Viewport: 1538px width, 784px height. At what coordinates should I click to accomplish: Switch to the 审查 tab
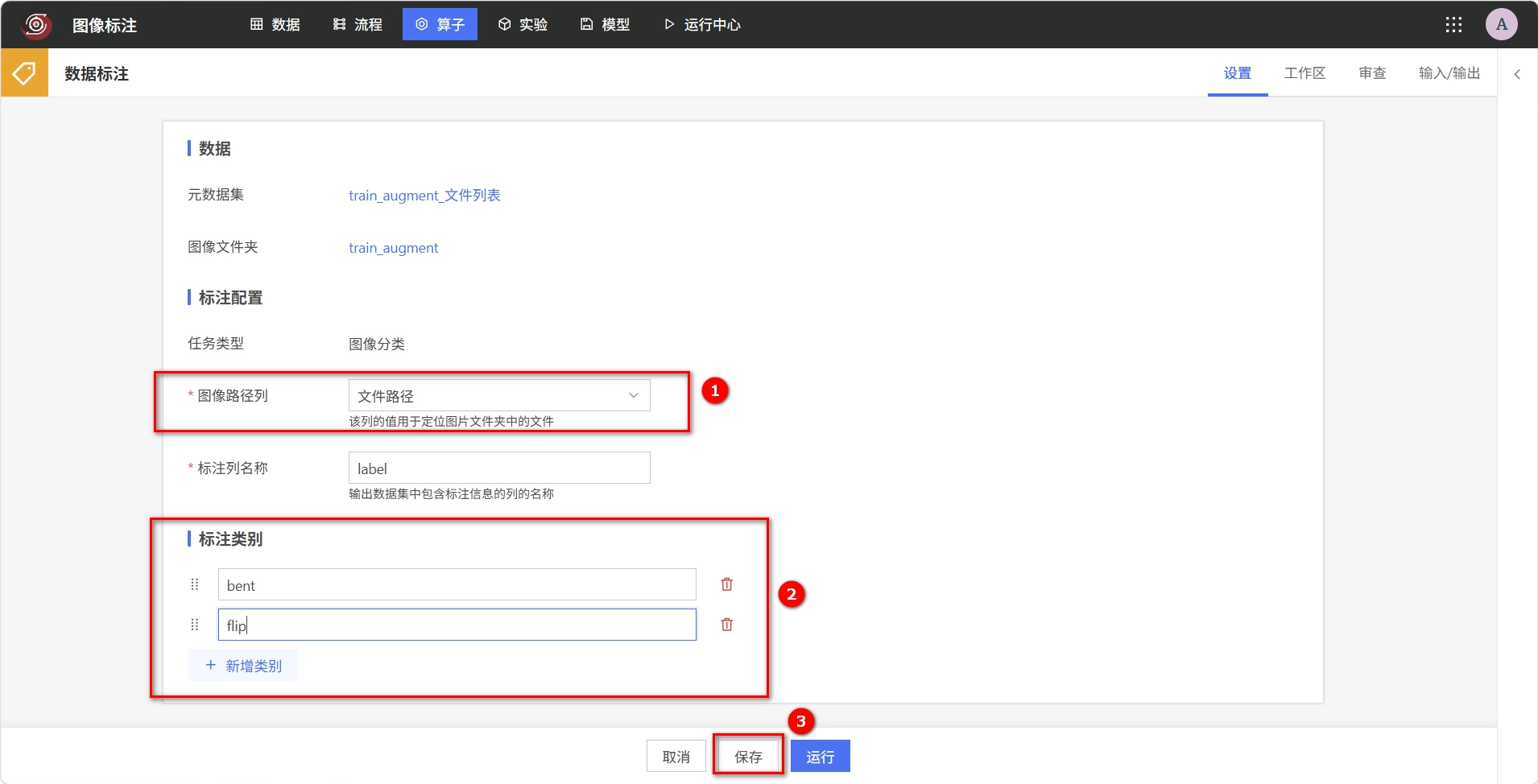(x=1372, y=73)
